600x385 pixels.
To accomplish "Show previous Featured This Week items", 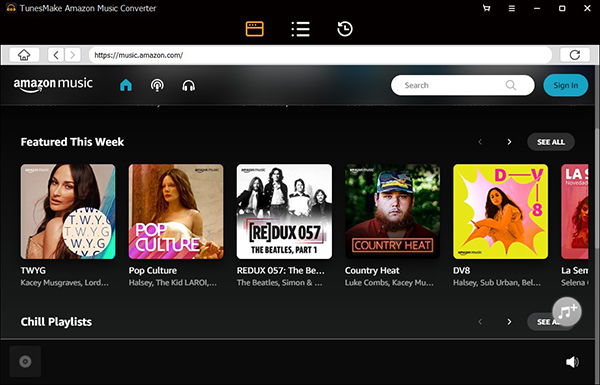I will [x=480, y=142].
